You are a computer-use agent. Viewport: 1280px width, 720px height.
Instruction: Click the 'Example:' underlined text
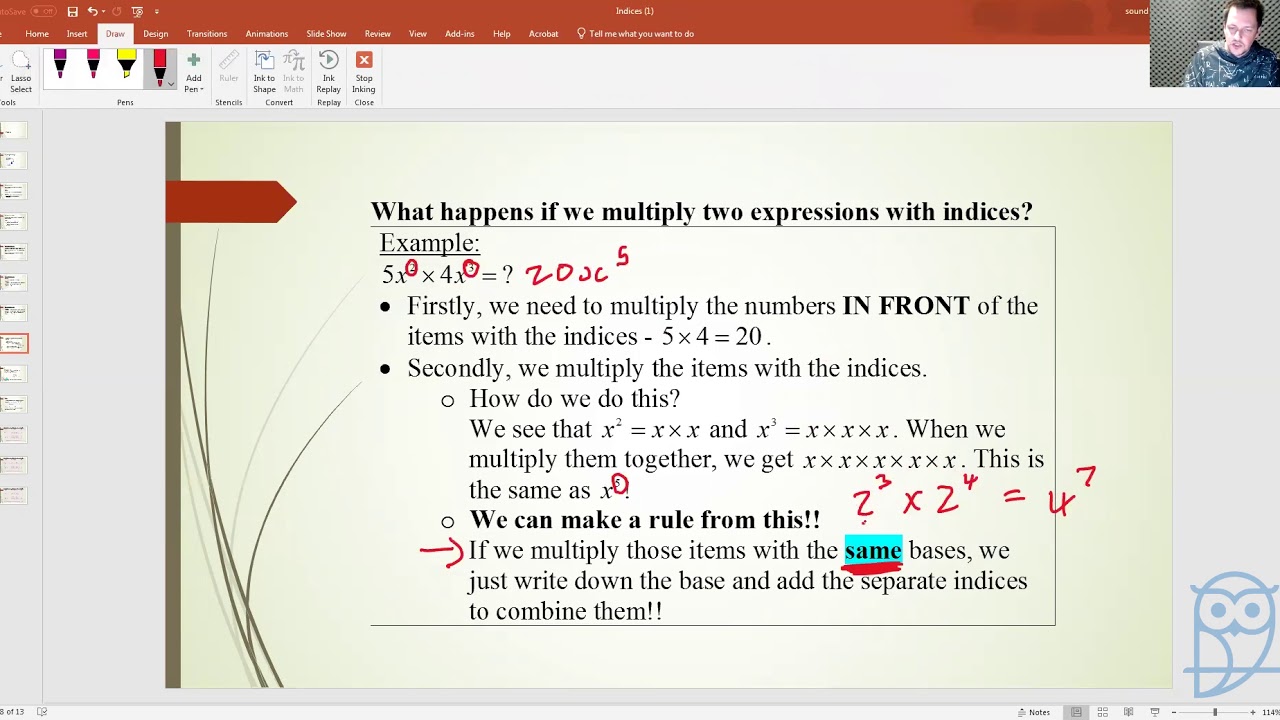[x=429, y=243]
